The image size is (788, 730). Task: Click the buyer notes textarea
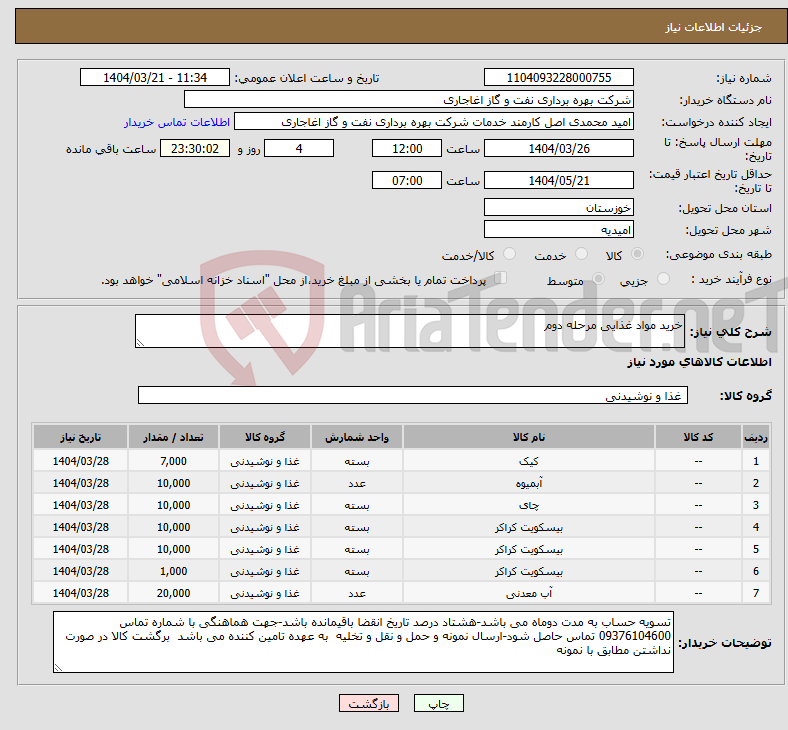363,642
